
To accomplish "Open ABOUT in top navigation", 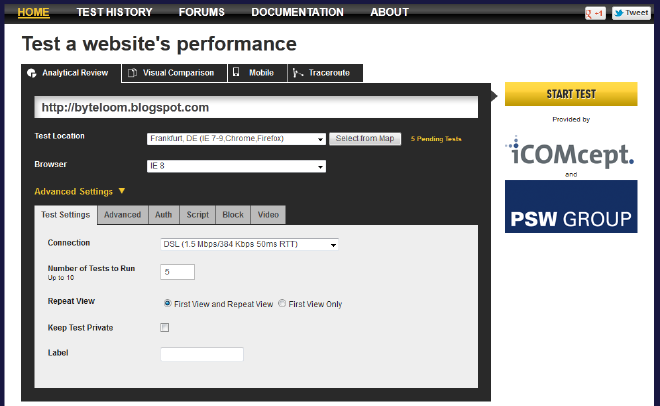I will [x=389, y=12].
